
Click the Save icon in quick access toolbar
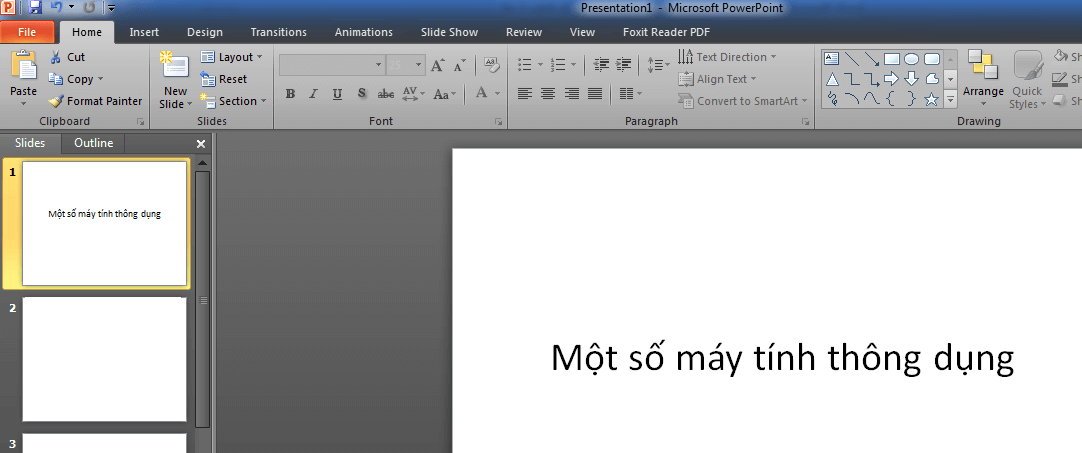coord(36,8)
